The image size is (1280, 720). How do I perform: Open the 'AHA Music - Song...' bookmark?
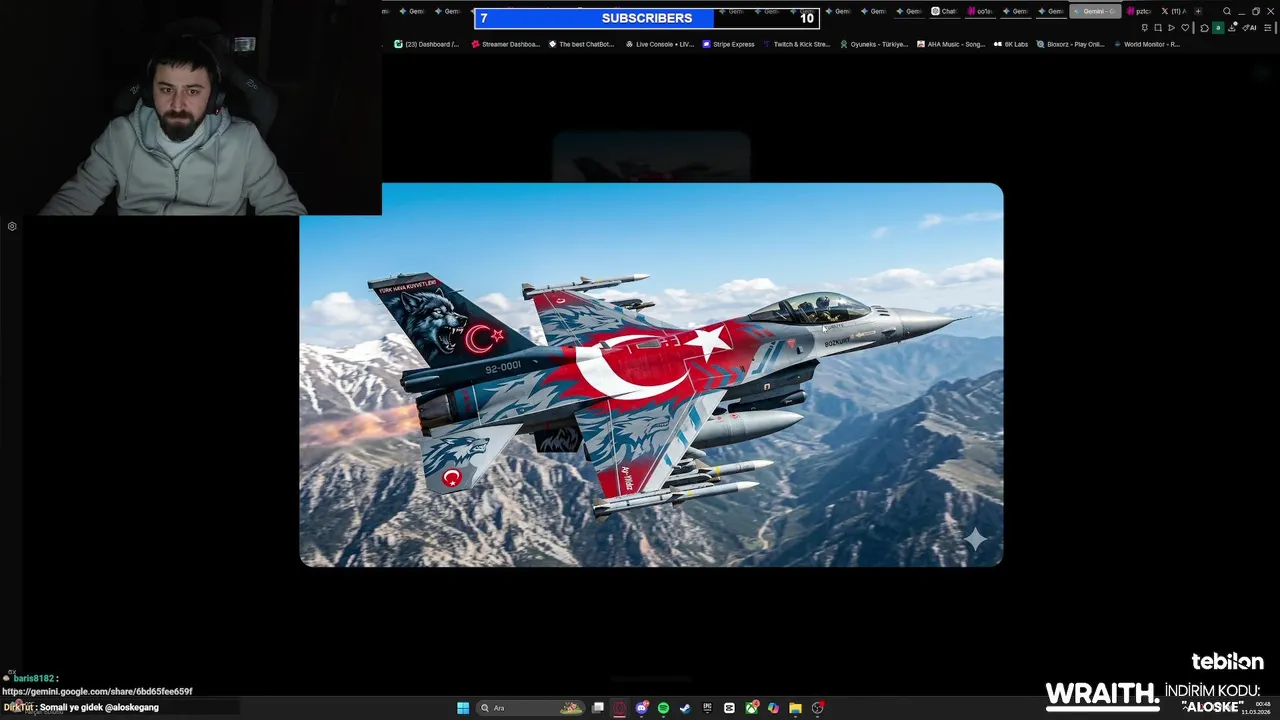(951, 44)
